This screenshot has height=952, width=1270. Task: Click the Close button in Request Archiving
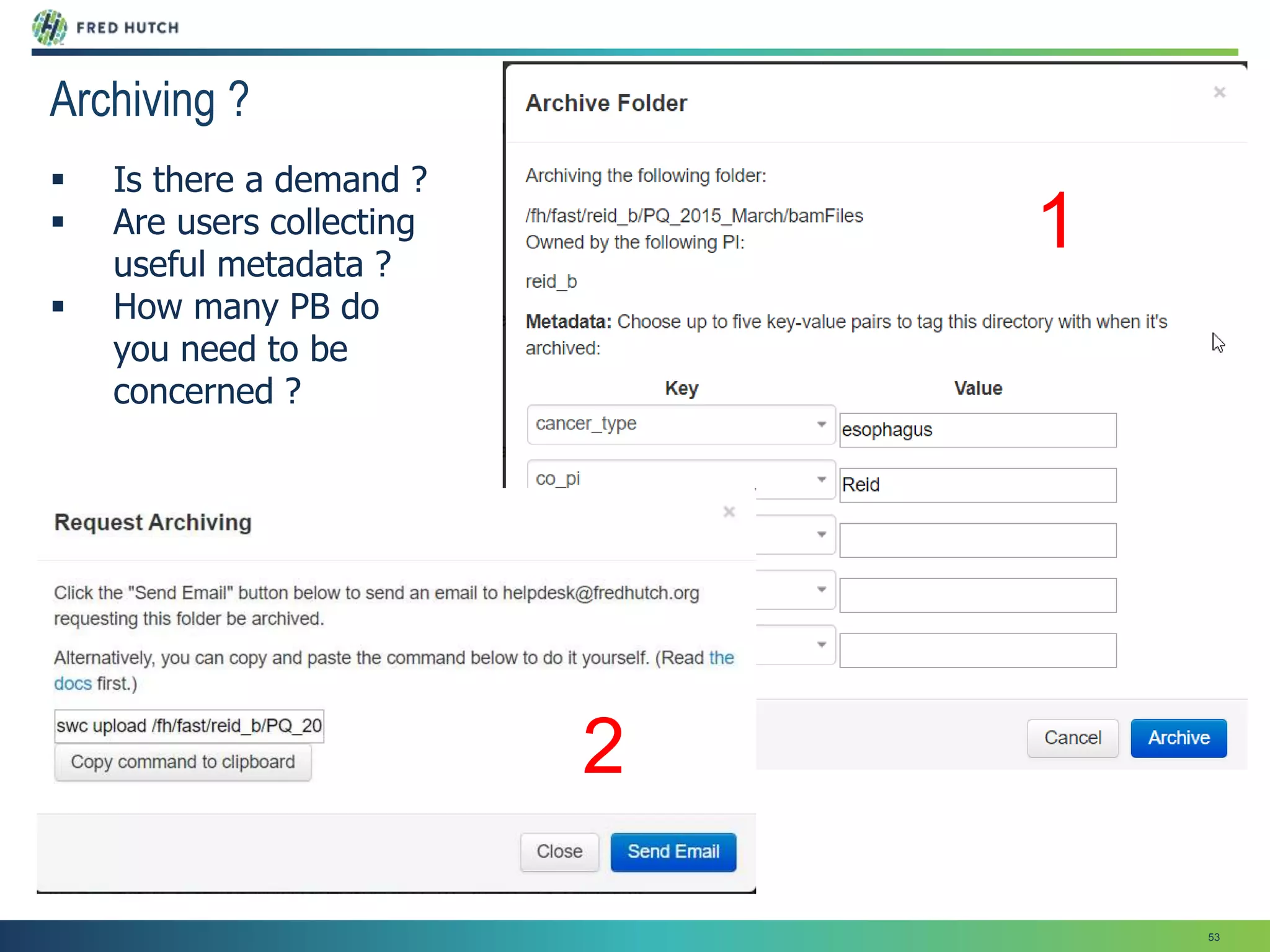559,852
